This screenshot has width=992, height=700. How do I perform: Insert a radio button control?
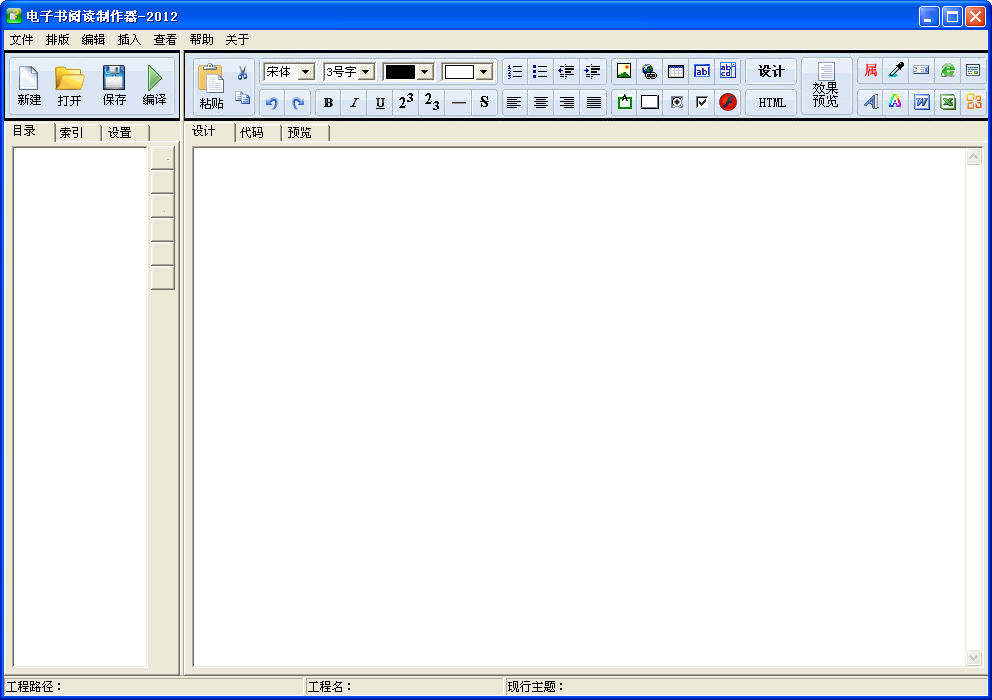coord(676,102)
